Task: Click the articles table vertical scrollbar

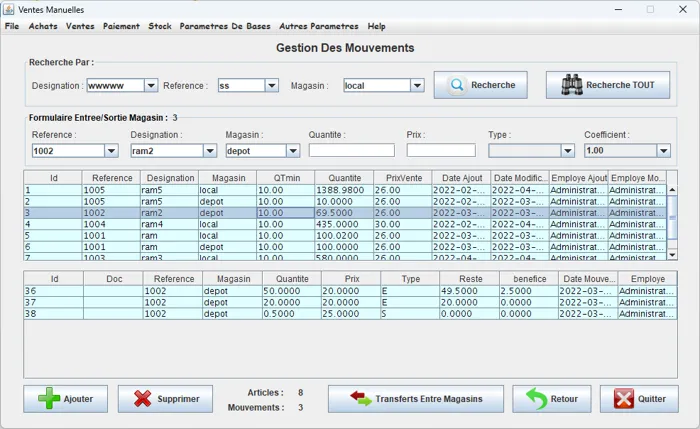Action: pos(672,215)
